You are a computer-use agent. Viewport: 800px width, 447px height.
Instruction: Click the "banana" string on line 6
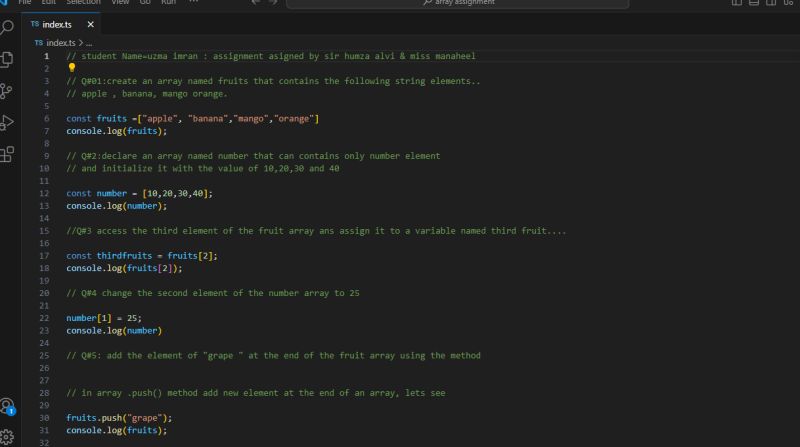pos(208,118)
